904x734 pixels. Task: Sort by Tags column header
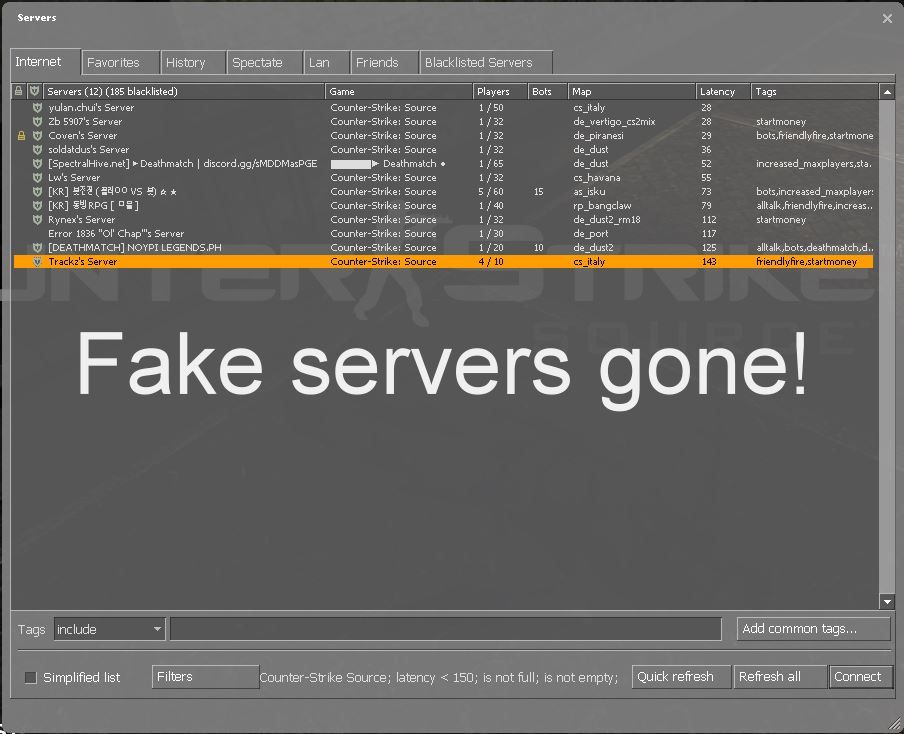[x=815, y=91]
